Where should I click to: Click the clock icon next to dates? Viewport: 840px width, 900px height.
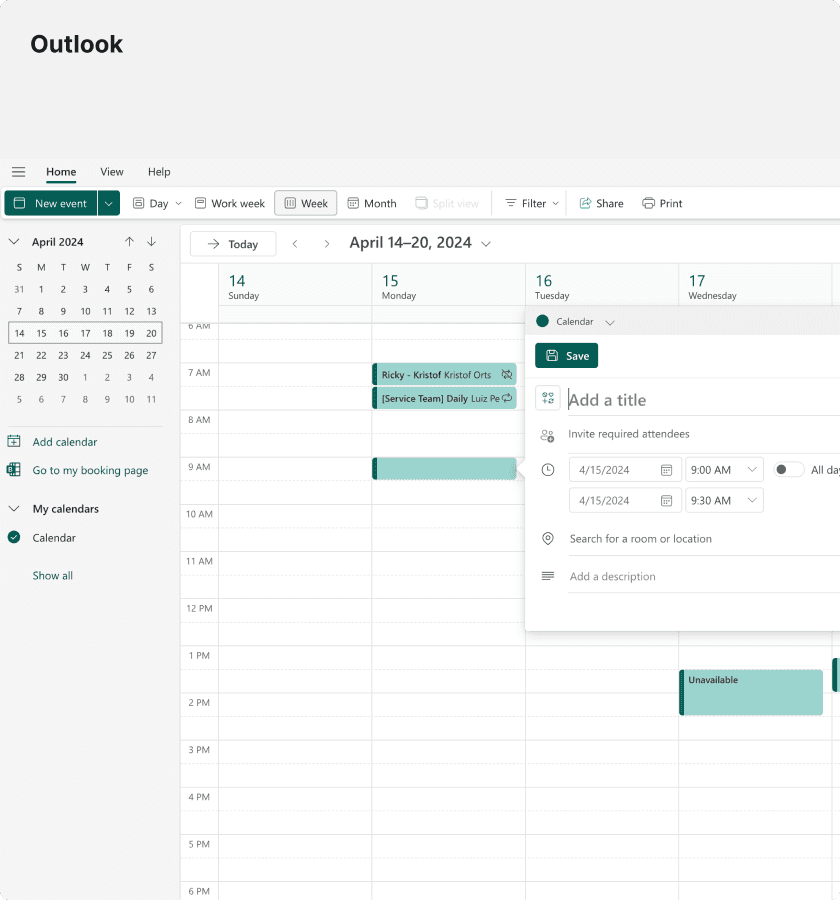pyautogui.click(x=548, y=470)
